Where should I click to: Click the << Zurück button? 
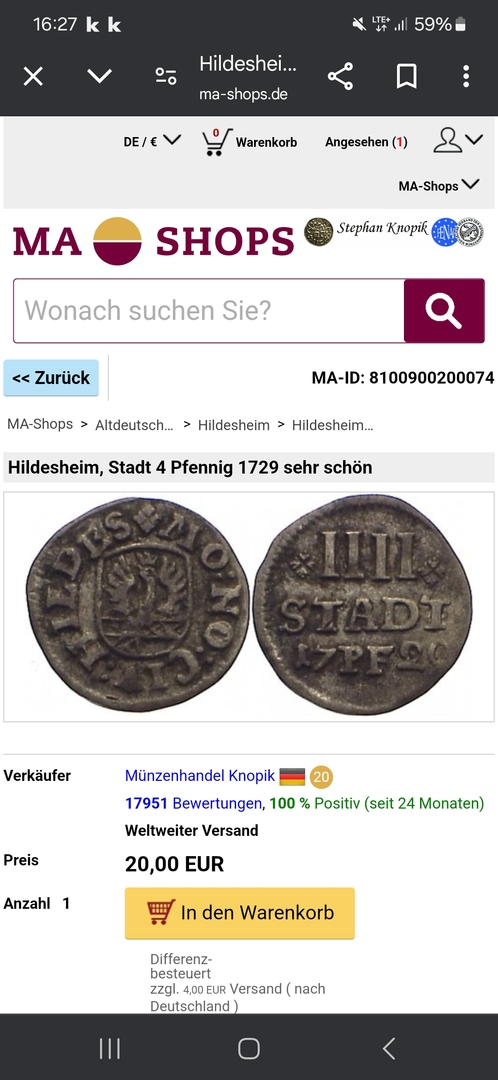[x=51, y=378]
